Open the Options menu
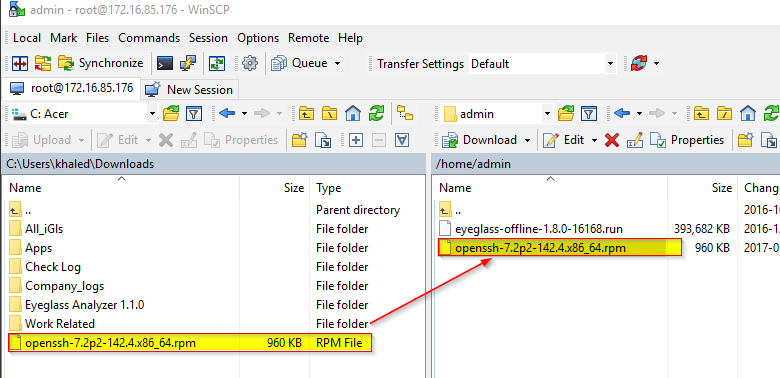 258,38
